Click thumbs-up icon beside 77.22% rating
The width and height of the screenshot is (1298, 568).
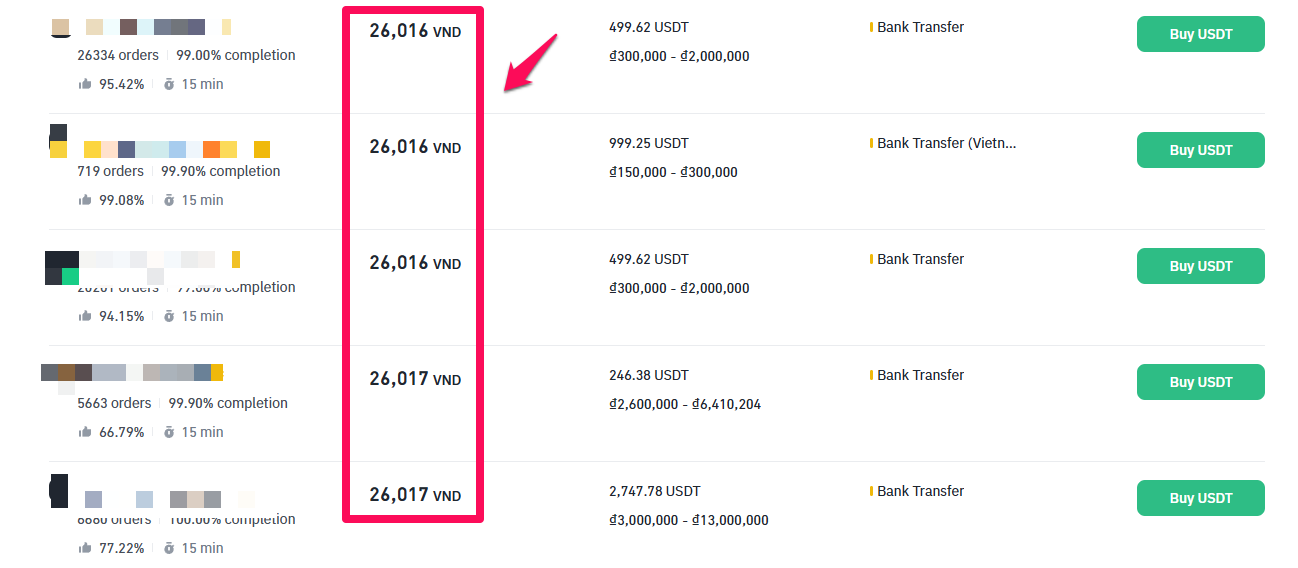click(85, 548)
